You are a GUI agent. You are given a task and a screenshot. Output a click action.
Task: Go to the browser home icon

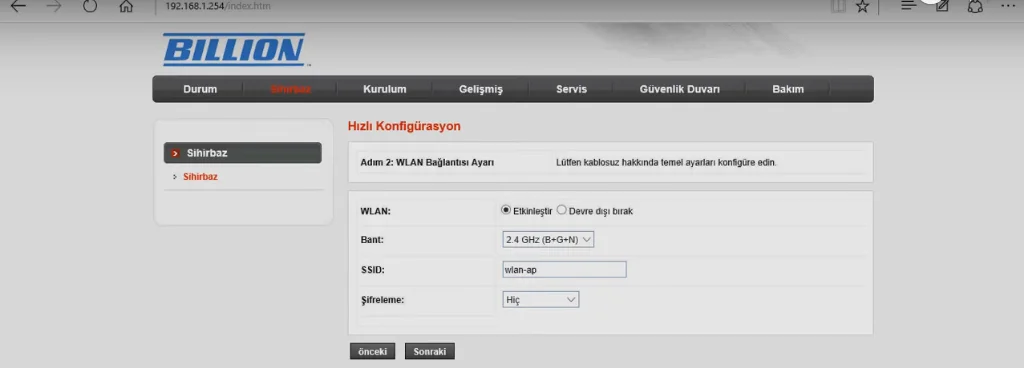126,7
